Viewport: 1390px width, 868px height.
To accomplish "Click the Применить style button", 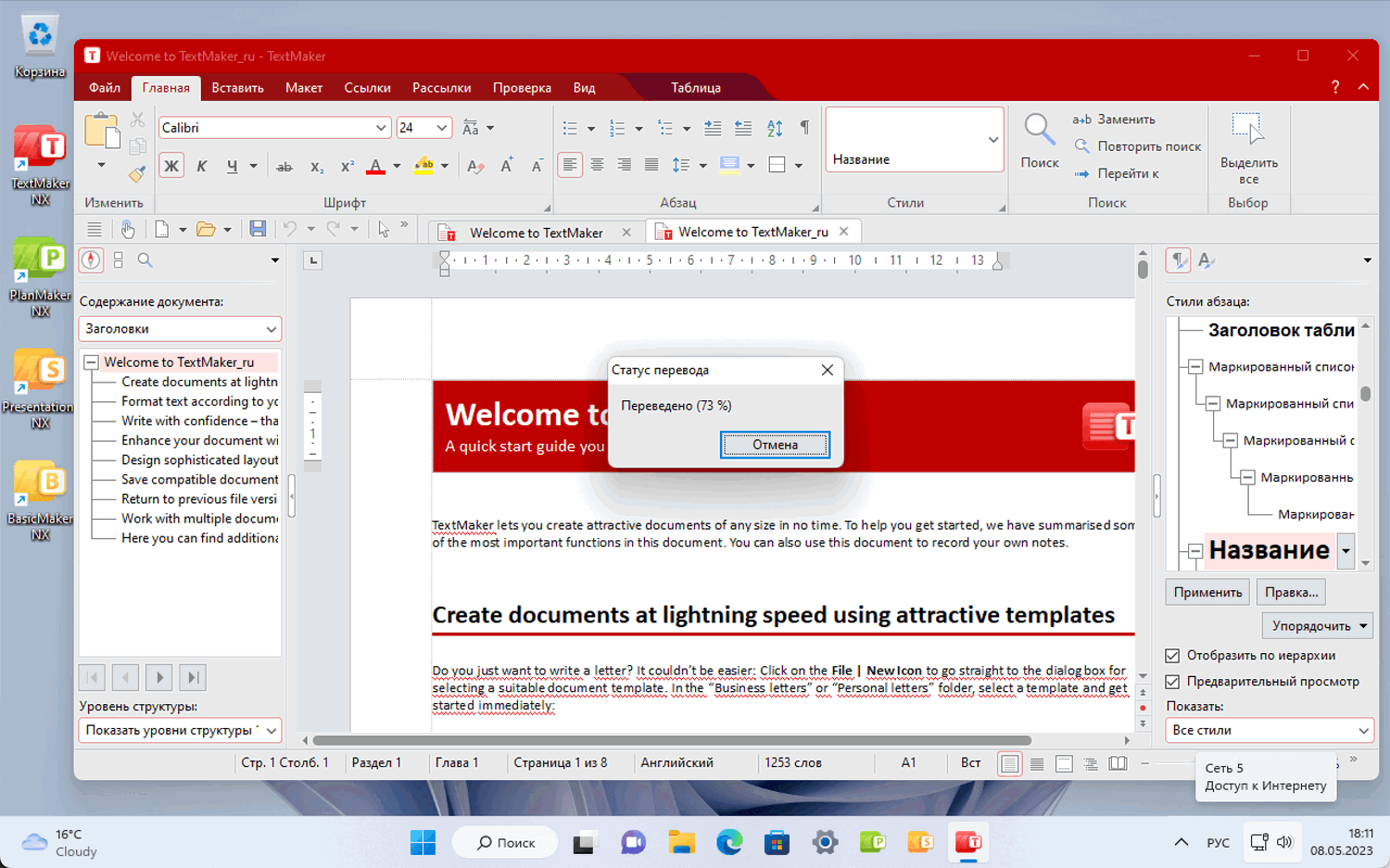I will pos(1207,593).
